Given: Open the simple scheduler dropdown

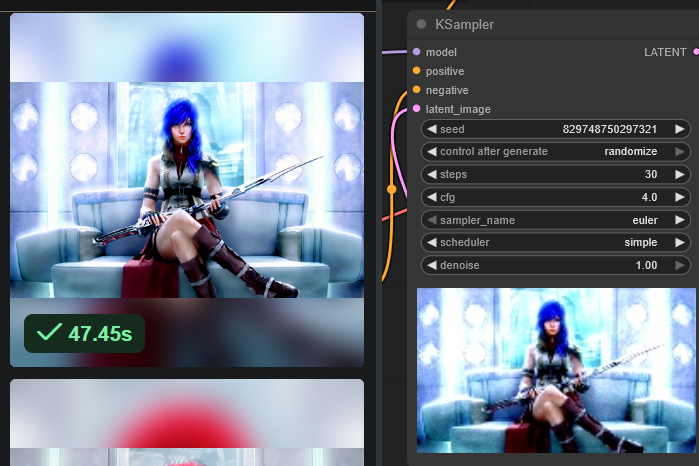Looking at the screenshot, I should pos(641,242).
